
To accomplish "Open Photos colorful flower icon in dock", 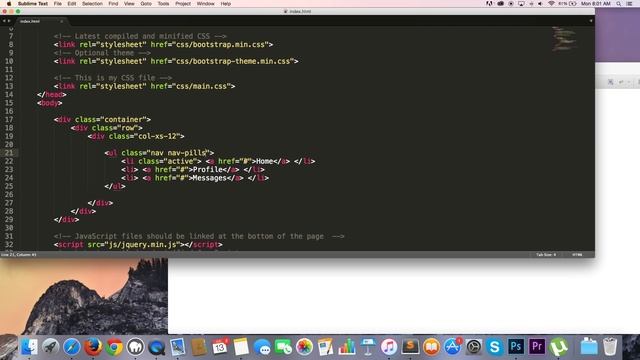I will pos(304,347).
